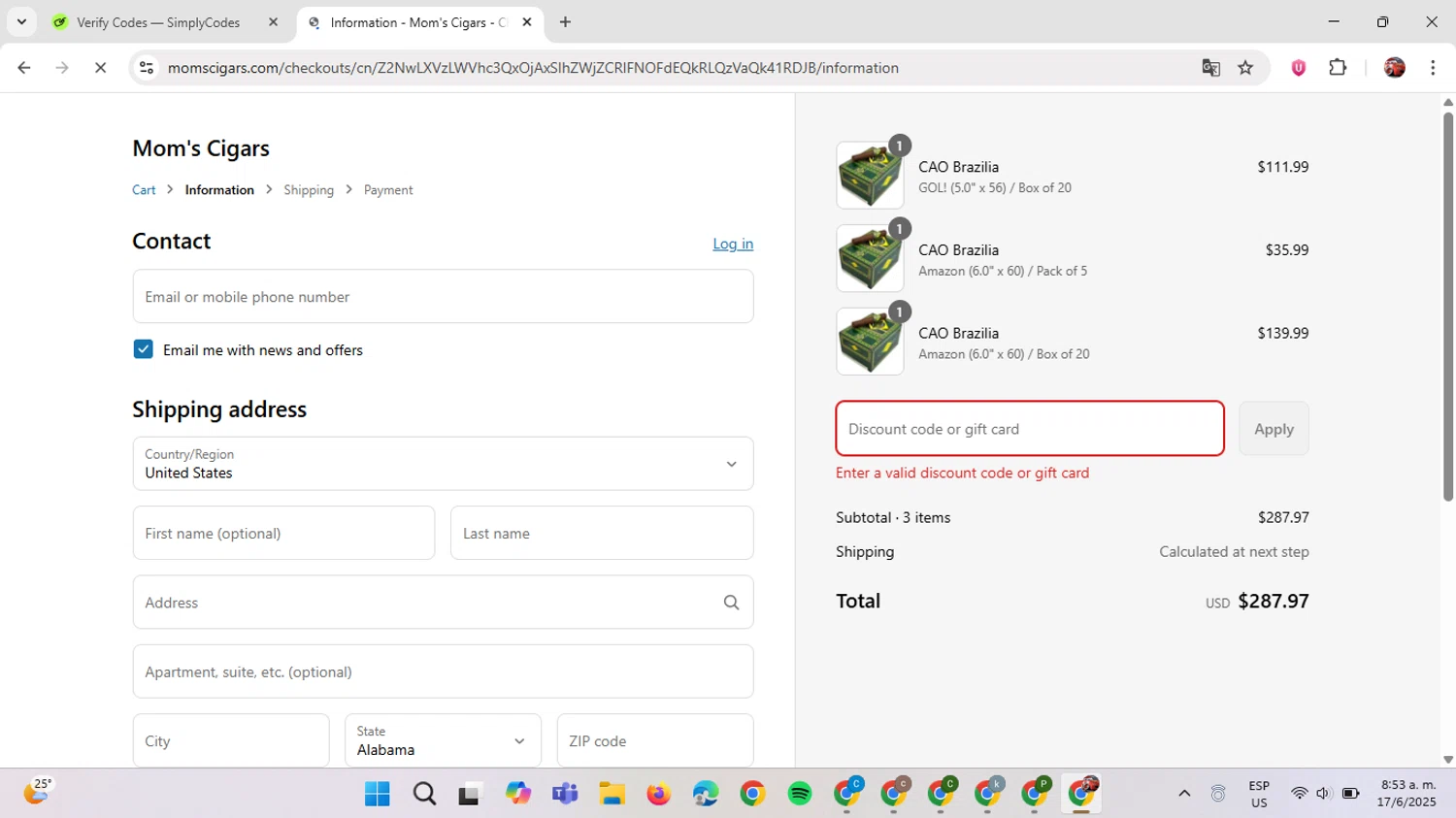Viewport: 1456px width, 818px height.
Task: Open Windows taskbar Search
Action: click(x=424, y=794)
